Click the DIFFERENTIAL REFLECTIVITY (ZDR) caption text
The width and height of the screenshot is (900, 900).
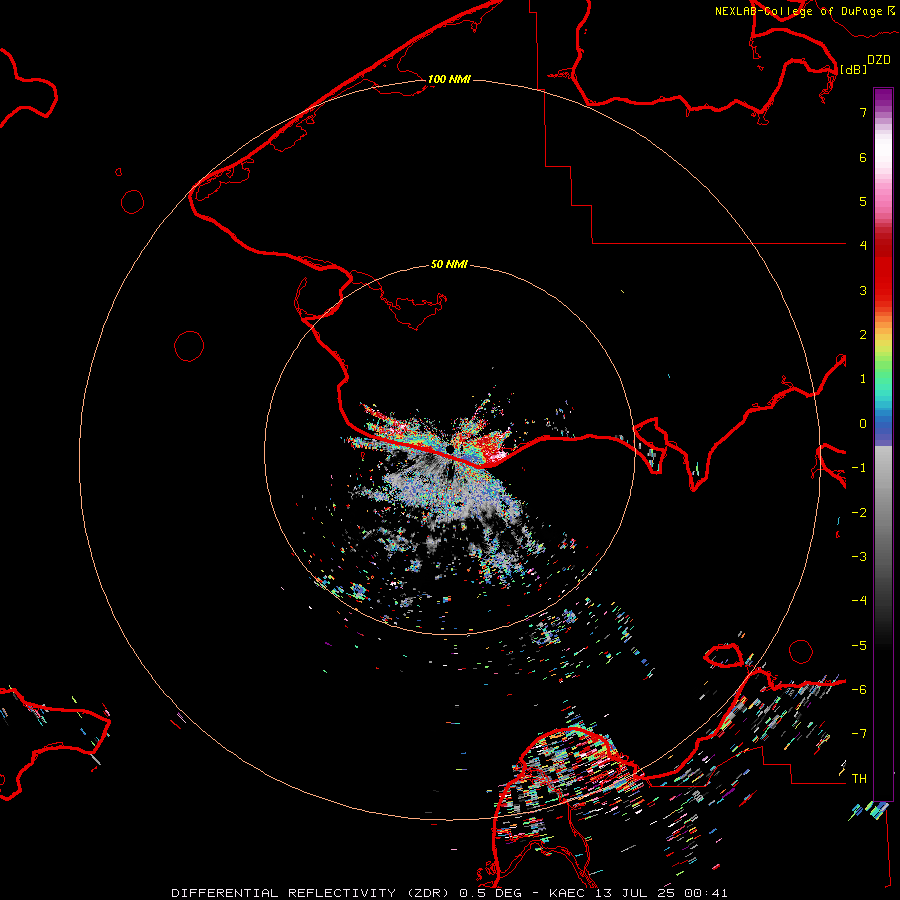311,893
